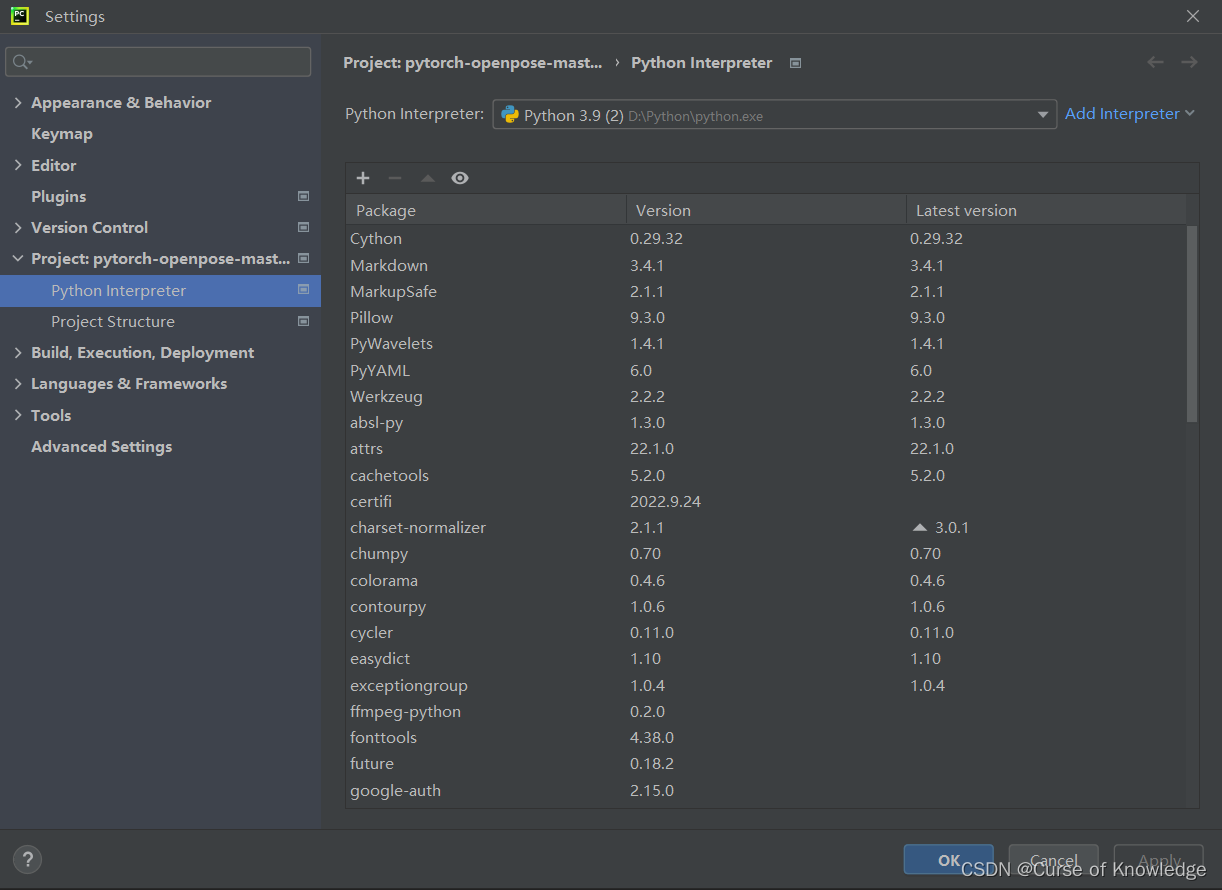Expand the Editor settings section

coord(18,165)
